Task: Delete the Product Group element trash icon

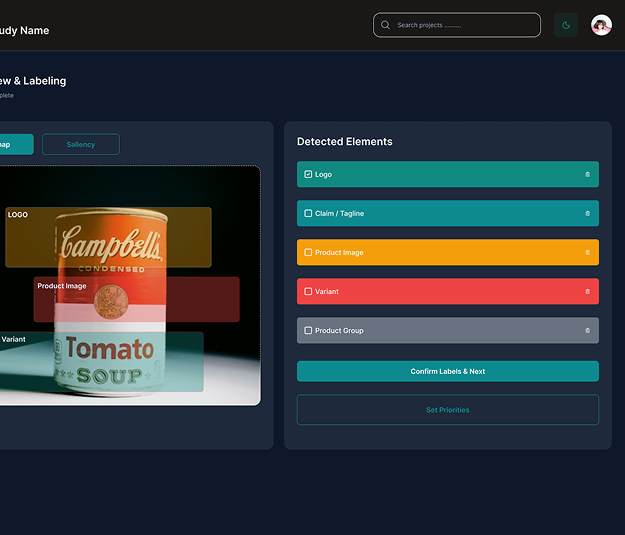Action: (x=587, y=330)
